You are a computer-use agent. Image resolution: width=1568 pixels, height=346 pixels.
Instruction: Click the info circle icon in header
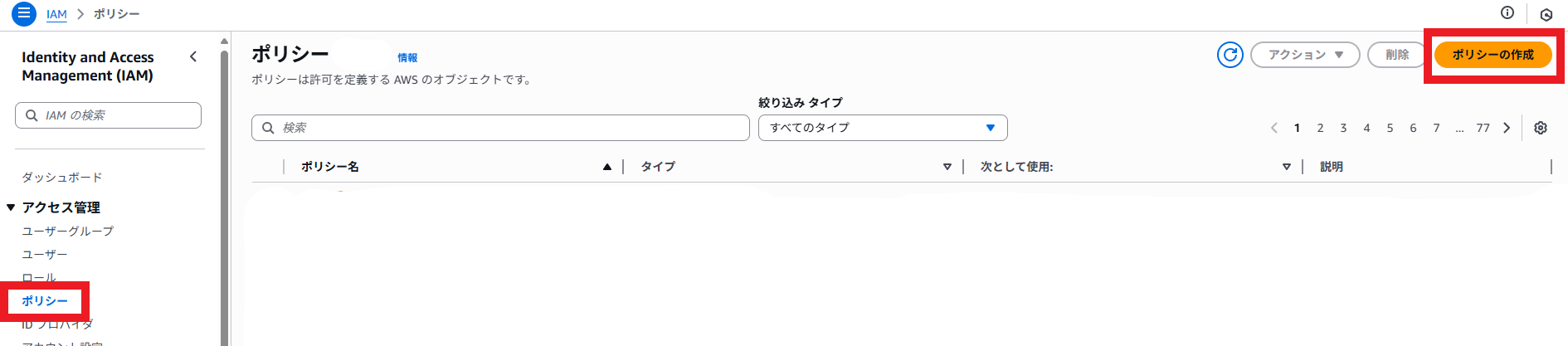[x=1507, y=12]
